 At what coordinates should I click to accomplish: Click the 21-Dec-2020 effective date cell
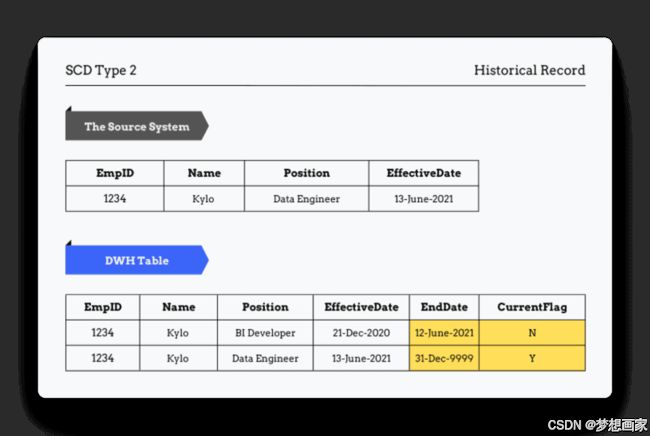pos(361,333)
